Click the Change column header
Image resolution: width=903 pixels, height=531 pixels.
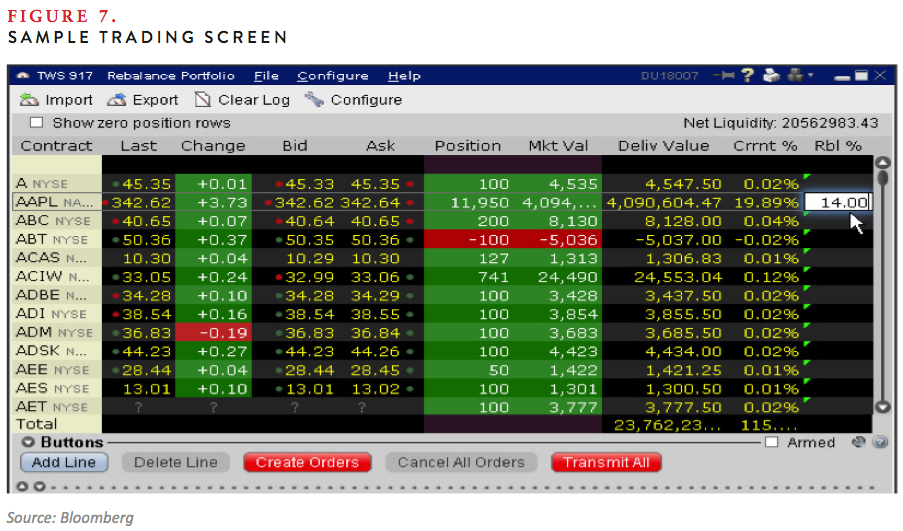213,146
